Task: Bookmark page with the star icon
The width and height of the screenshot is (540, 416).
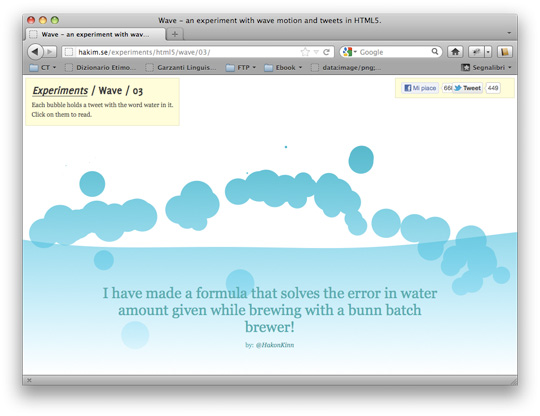Action: pos(305,52)
